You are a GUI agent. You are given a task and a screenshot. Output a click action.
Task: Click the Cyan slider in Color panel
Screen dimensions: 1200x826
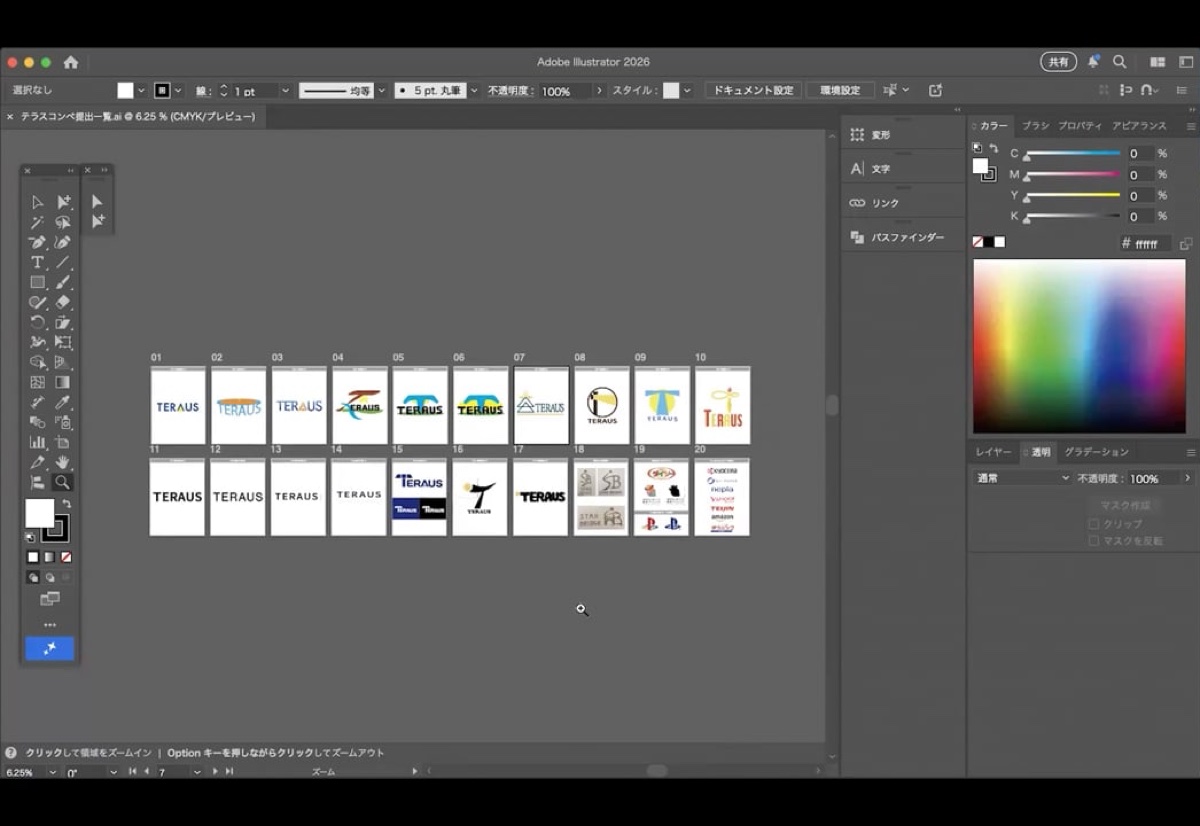(1072, 154)
